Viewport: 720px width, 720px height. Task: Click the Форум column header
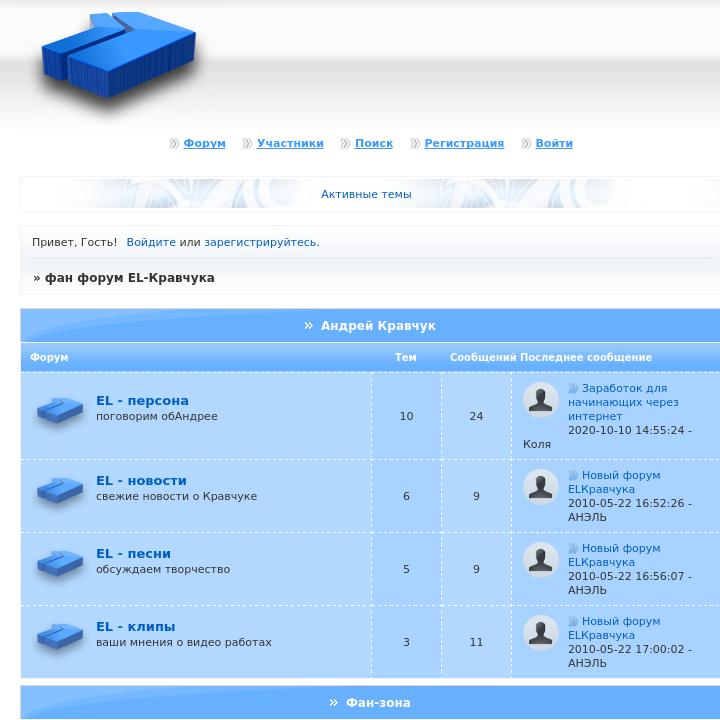(49, 357)
